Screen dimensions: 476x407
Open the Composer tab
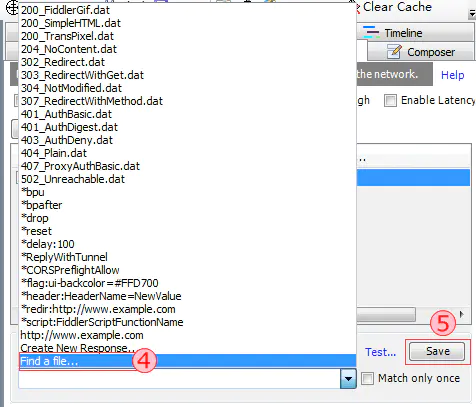pos(421,52)
